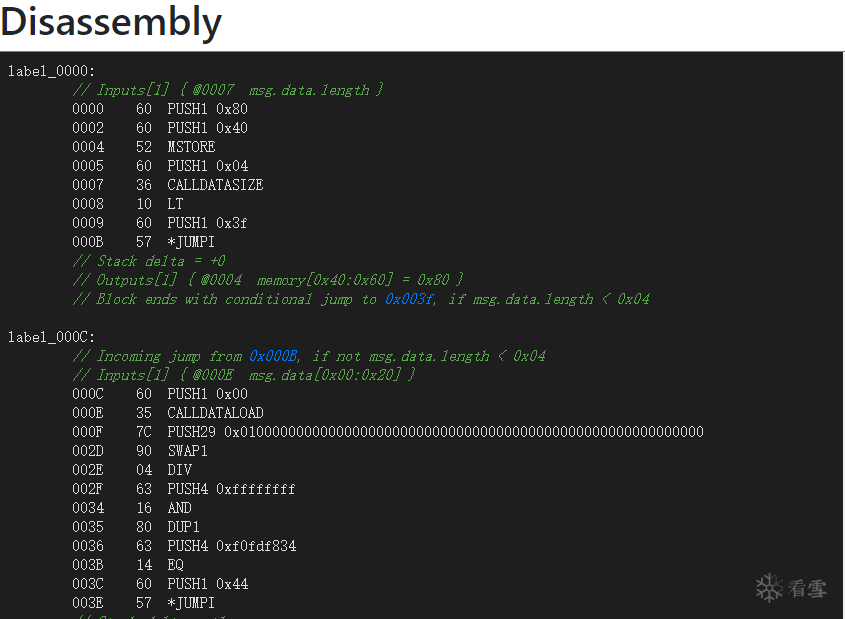Open the blue 0x000B incoming jump link
Screen dimensions: 845x619
(273, 356)
